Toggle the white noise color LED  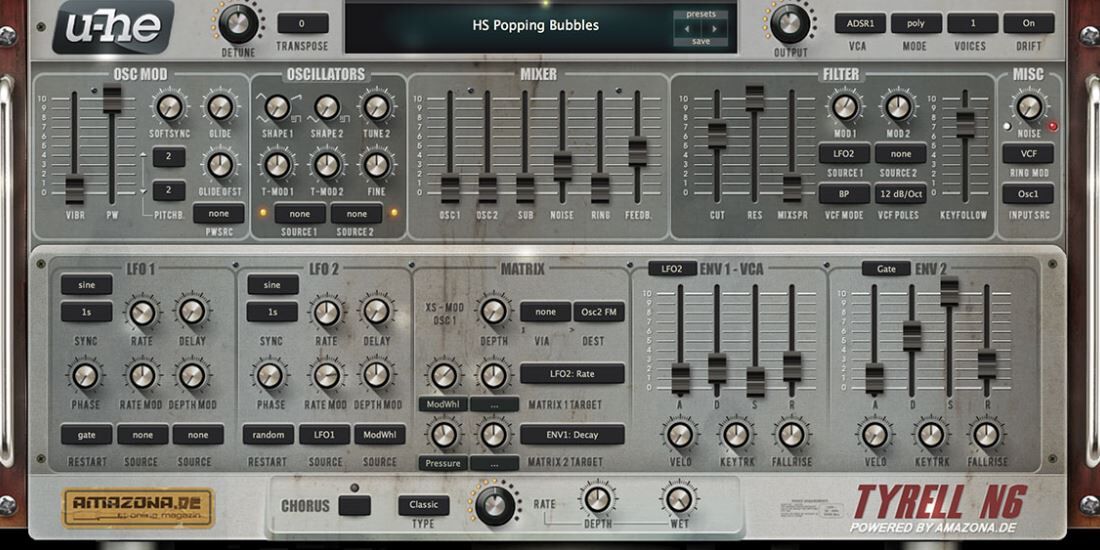pos(1008,127)
